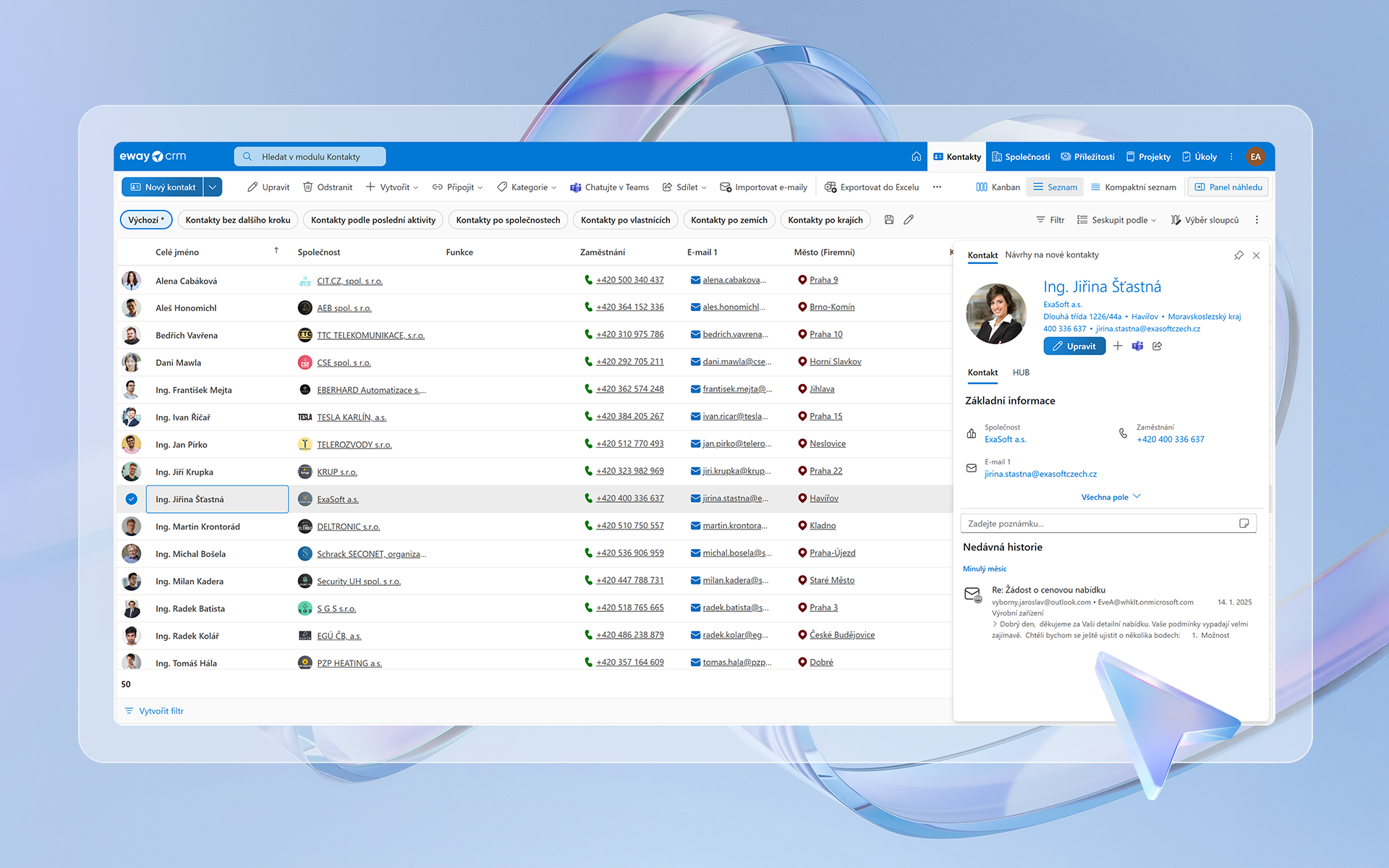Screen dimensions: 1389x868
Task: Click Teams icon in preview panel
Action: coord(1137,346)
